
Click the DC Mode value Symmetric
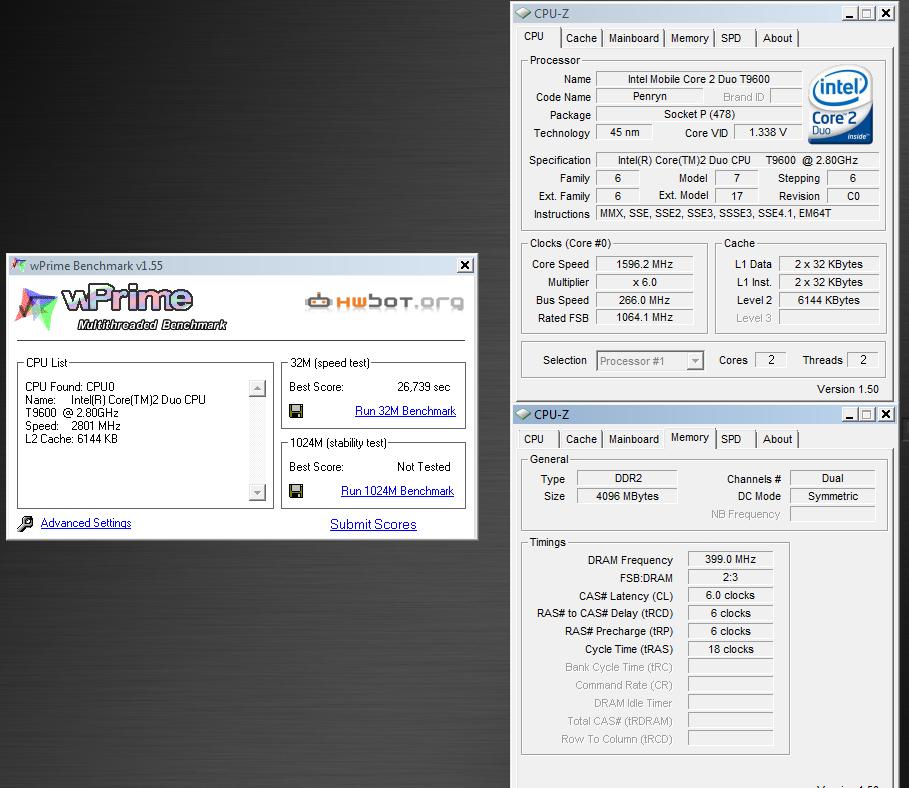(832, 496)
